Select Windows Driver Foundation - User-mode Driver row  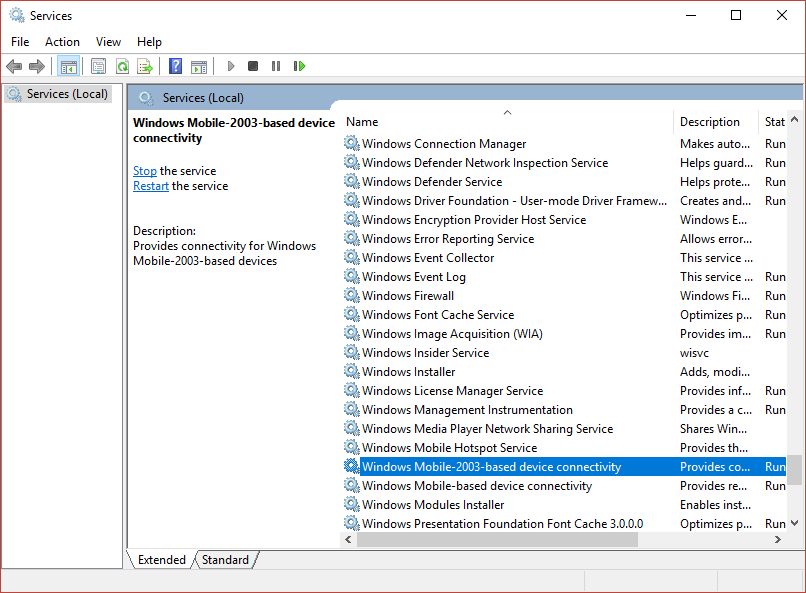click(x=564, y=201)
